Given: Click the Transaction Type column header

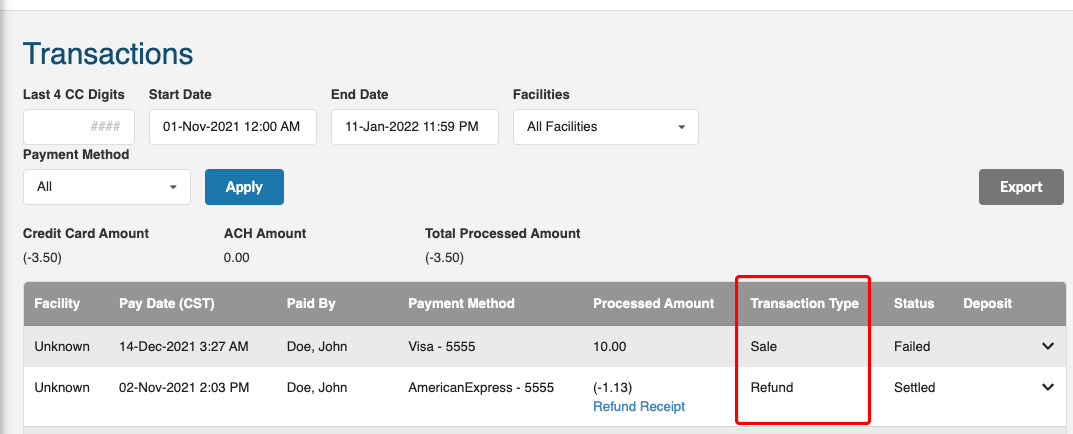Looking at the screenshot, I should pyautogui.click(x=804, y=303).
